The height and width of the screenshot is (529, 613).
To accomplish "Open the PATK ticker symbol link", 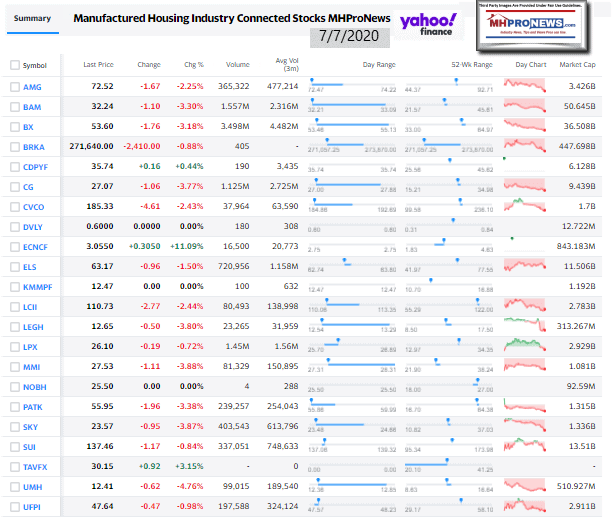I will 33,404.
